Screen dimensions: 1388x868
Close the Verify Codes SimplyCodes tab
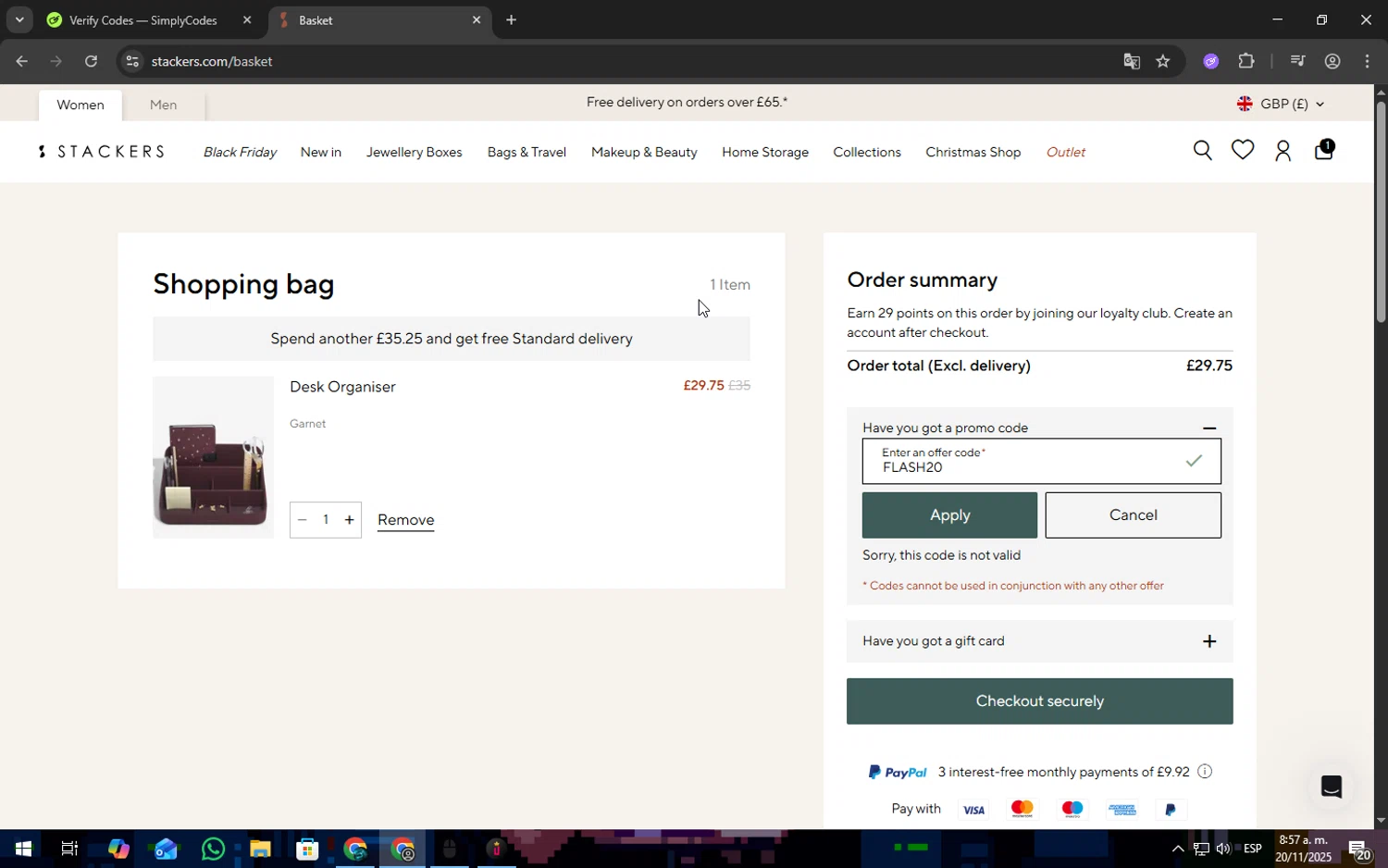[247, 19]
